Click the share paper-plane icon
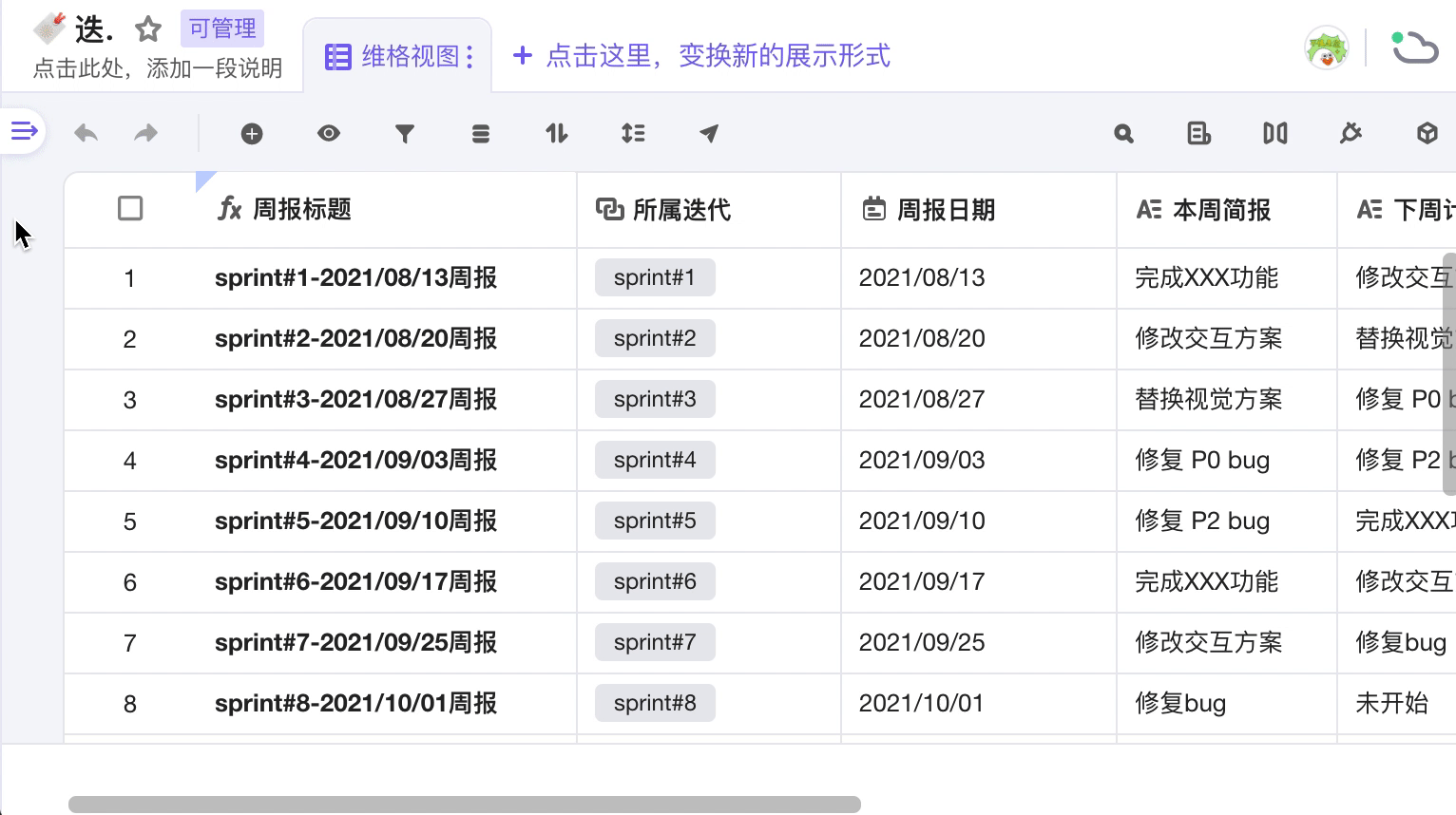 709,134
